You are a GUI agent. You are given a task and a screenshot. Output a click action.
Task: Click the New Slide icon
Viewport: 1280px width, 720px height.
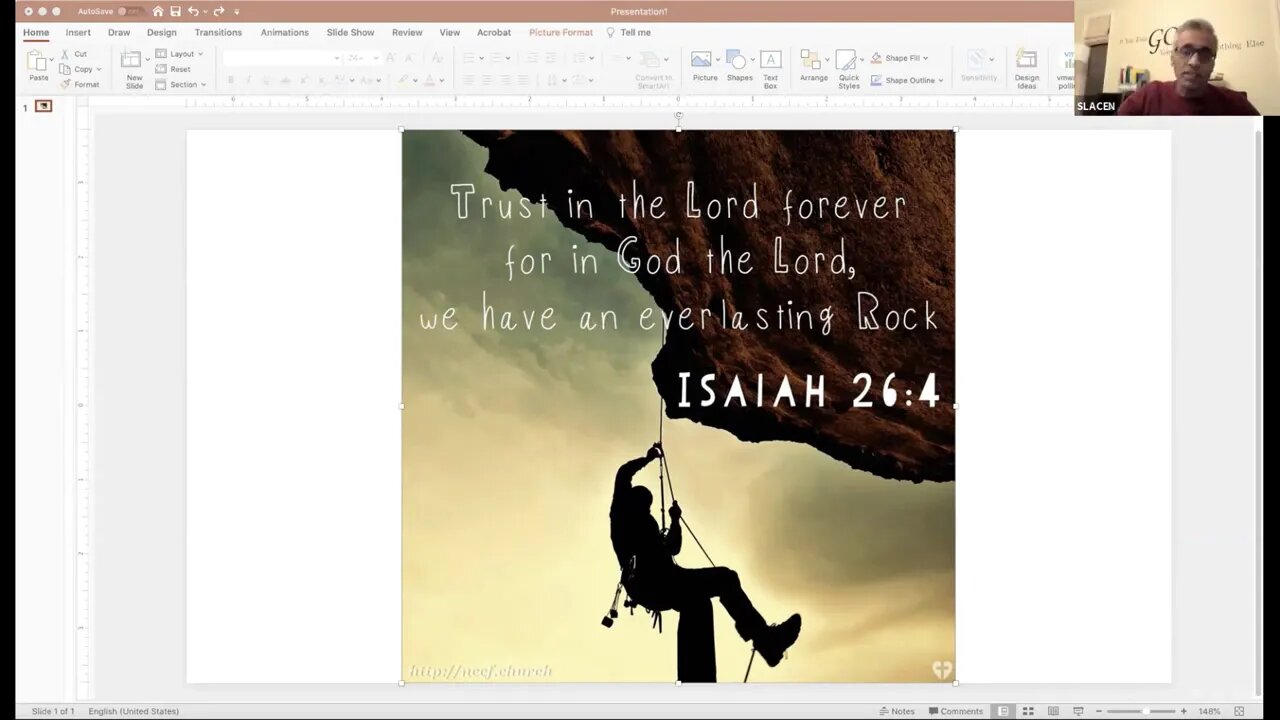click(x=133, y=60)
